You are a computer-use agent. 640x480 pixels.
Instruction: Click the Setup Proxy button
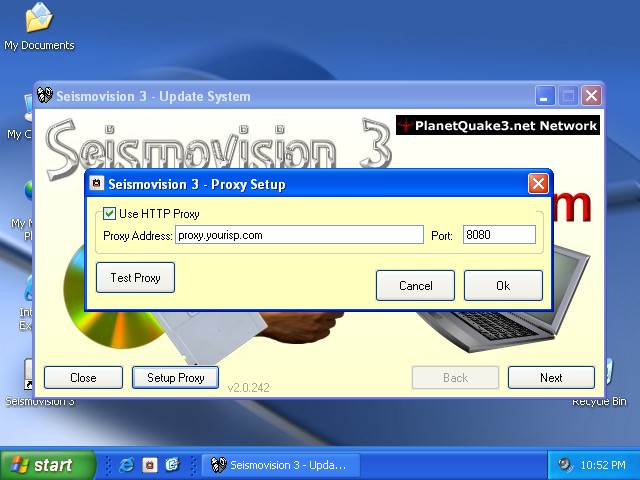coord(176,378)
